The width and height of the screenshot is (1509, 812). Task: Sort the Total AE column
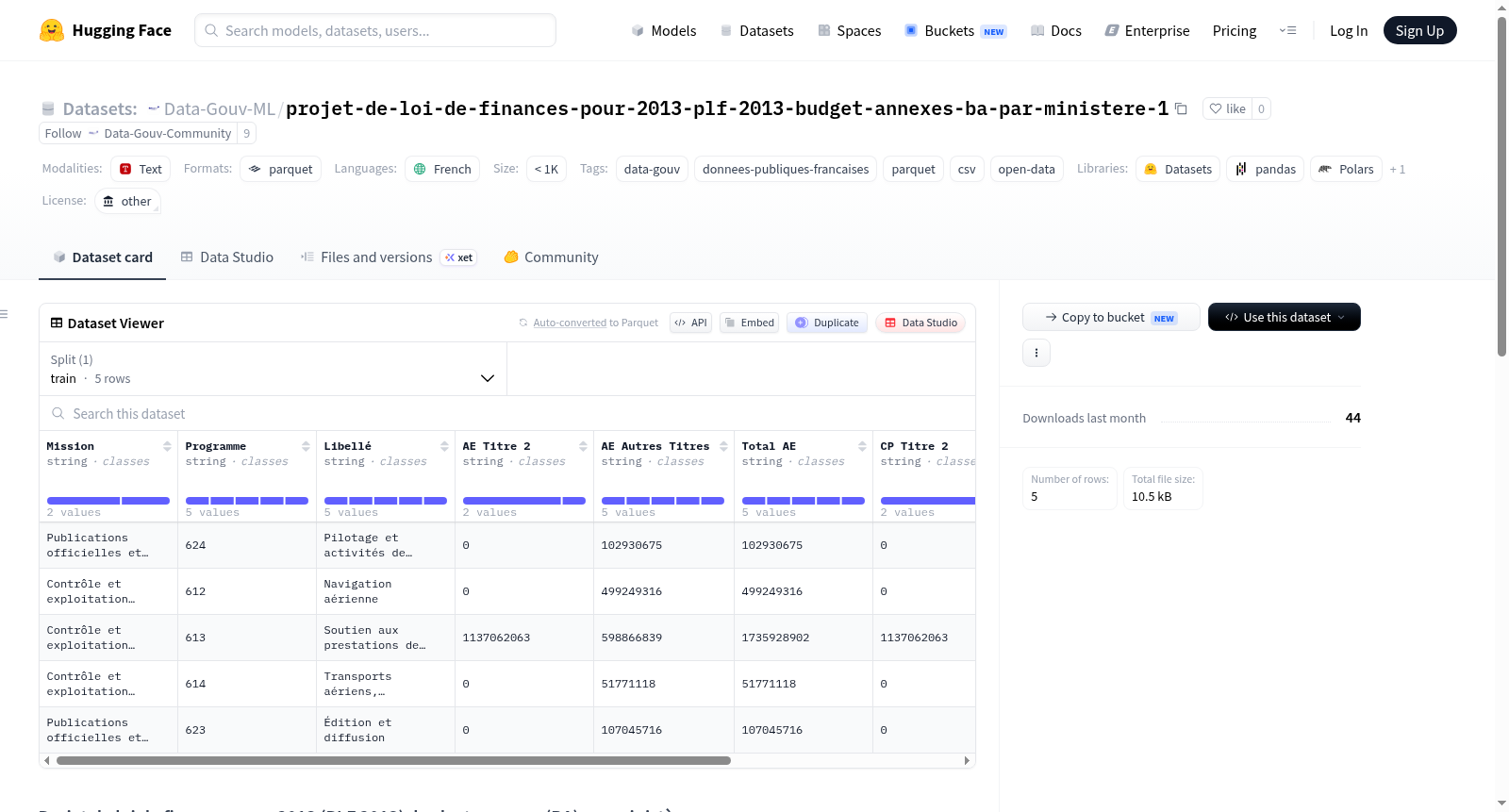[862, 446]
